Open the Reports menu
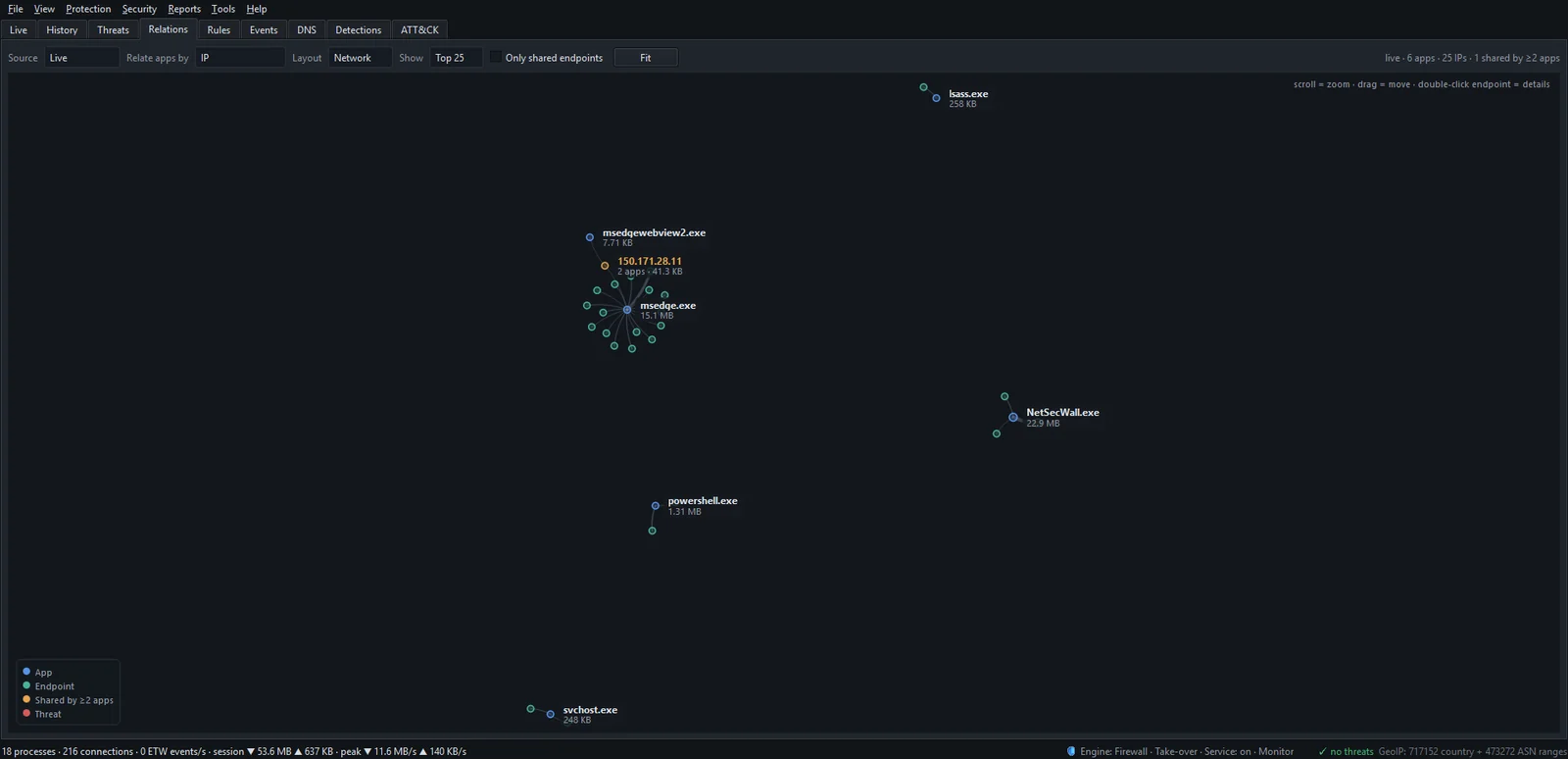Viewport: 1568px width, 759px height. tap(184, 9)
